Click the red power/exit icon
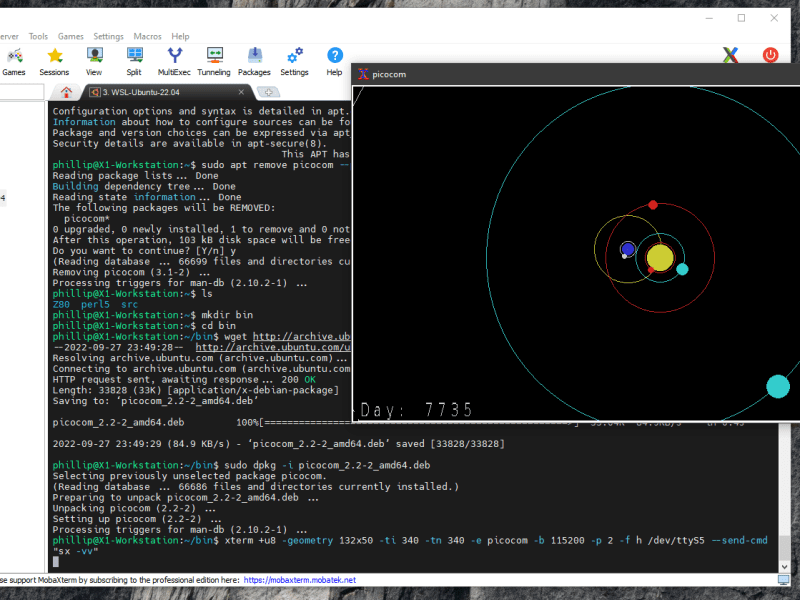800x600 pixels. (x=770, y=55)
